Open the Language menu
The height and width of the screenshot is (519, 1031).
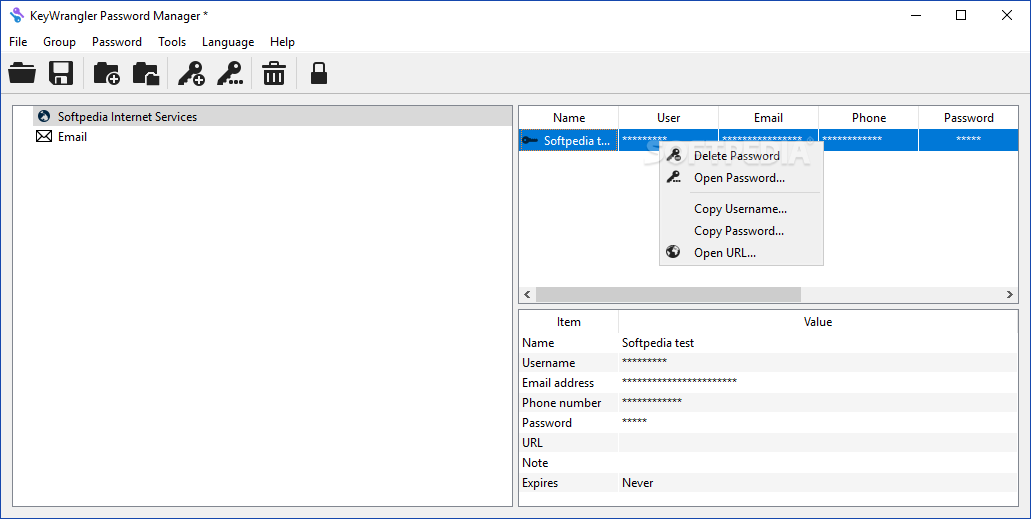pyautogui.click(x=228, y=41)
